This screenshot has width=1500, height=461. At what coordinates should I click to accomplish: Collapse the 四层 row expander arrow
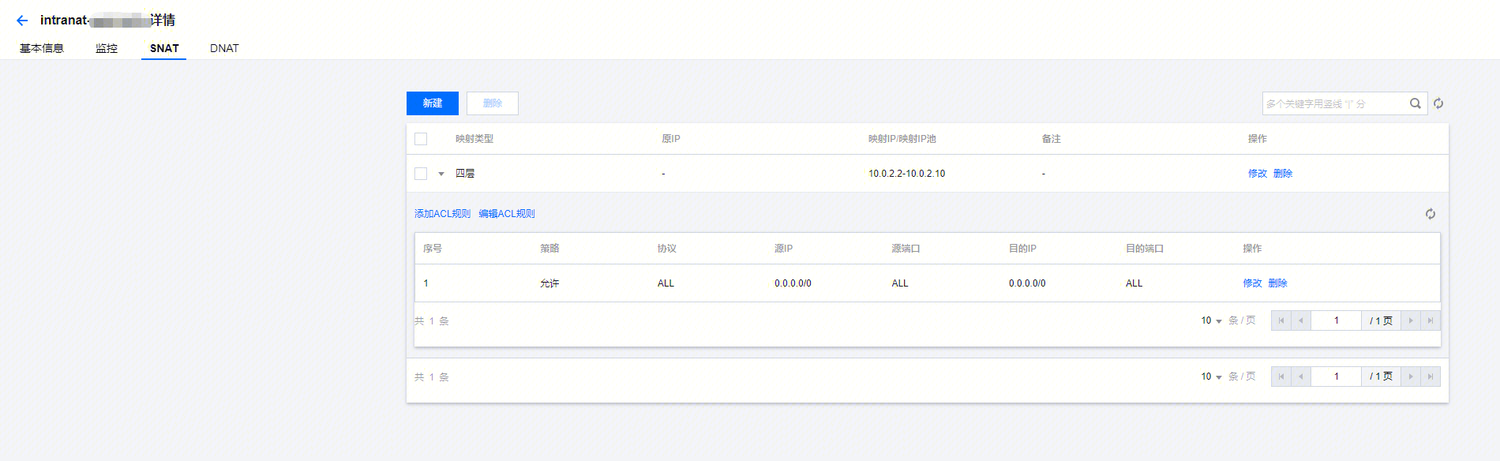(441, 174)
